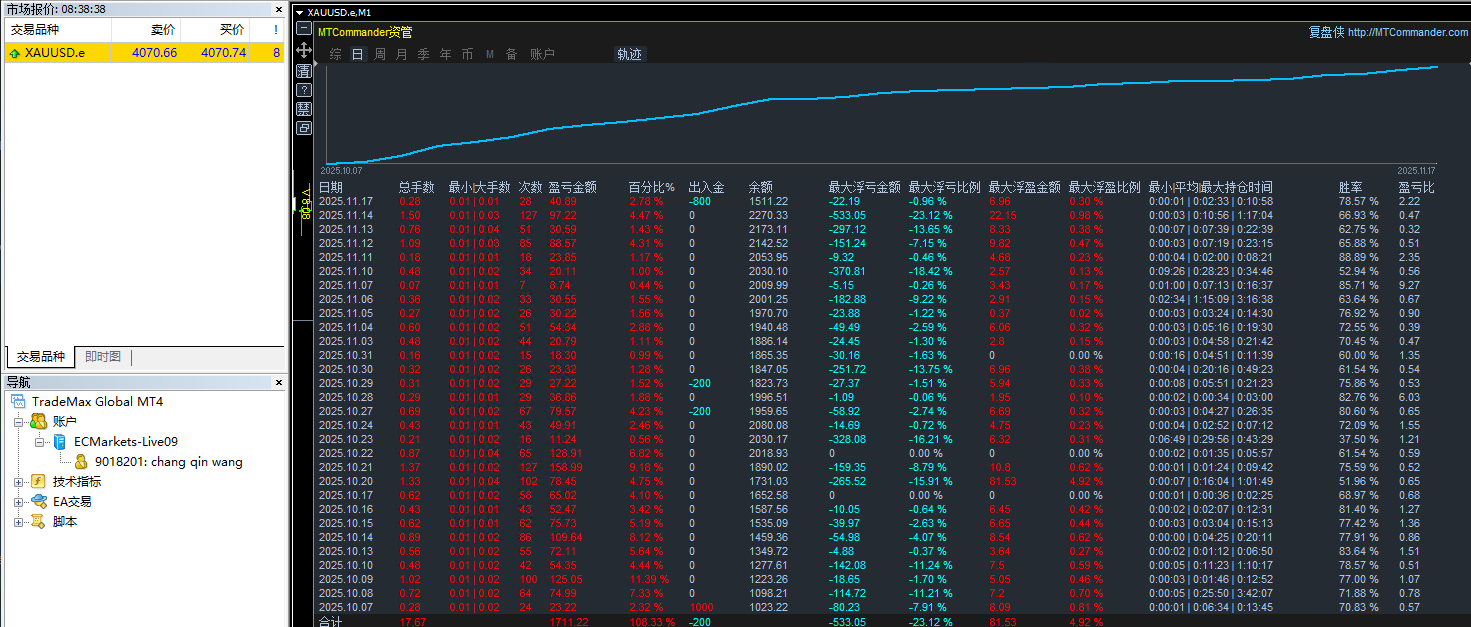Select the 备 tab in MTCommander
1471x627 pixels.
[x=512, y=54]
